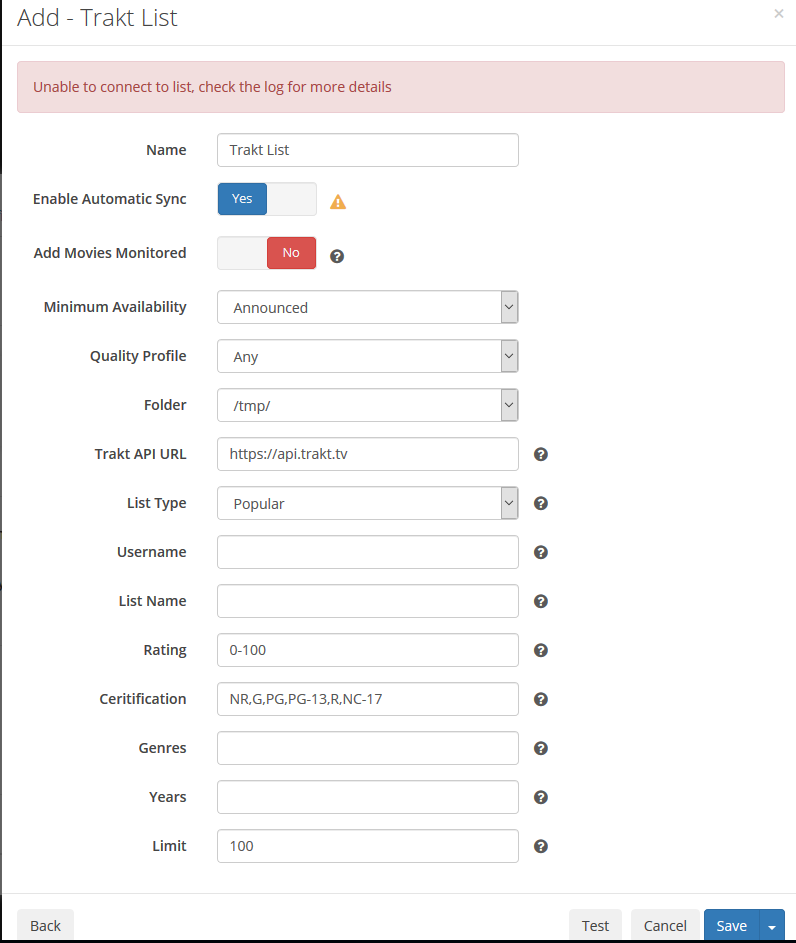Click help icon next to Rating
Viewport: 796px width, 943px height.
click(541, 650)
